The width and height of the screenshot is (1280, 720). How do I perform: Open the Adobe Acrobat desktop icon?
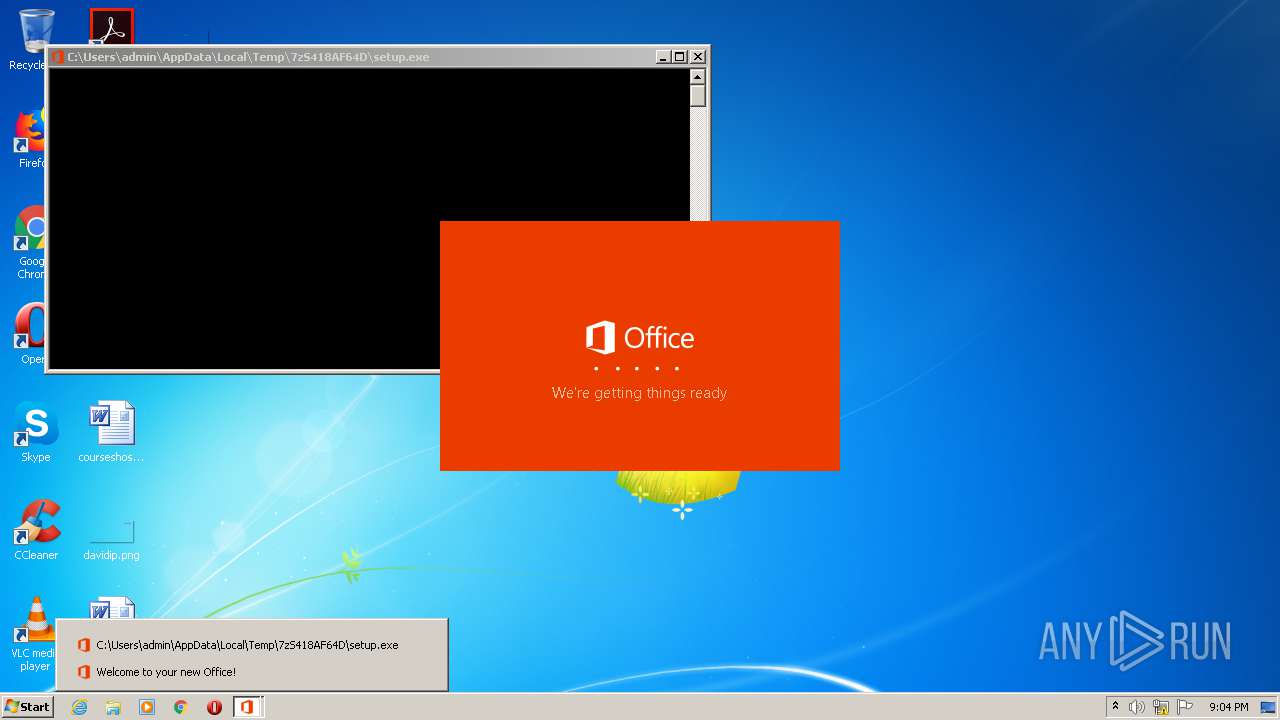111,27
